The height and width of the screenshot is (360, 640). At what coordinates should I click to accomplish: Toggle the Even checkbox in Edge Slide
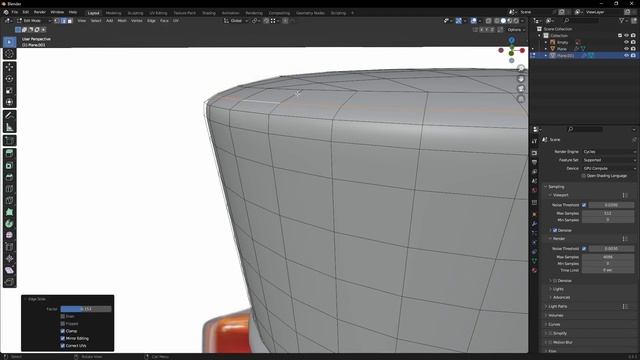click(x=62, y=316)
